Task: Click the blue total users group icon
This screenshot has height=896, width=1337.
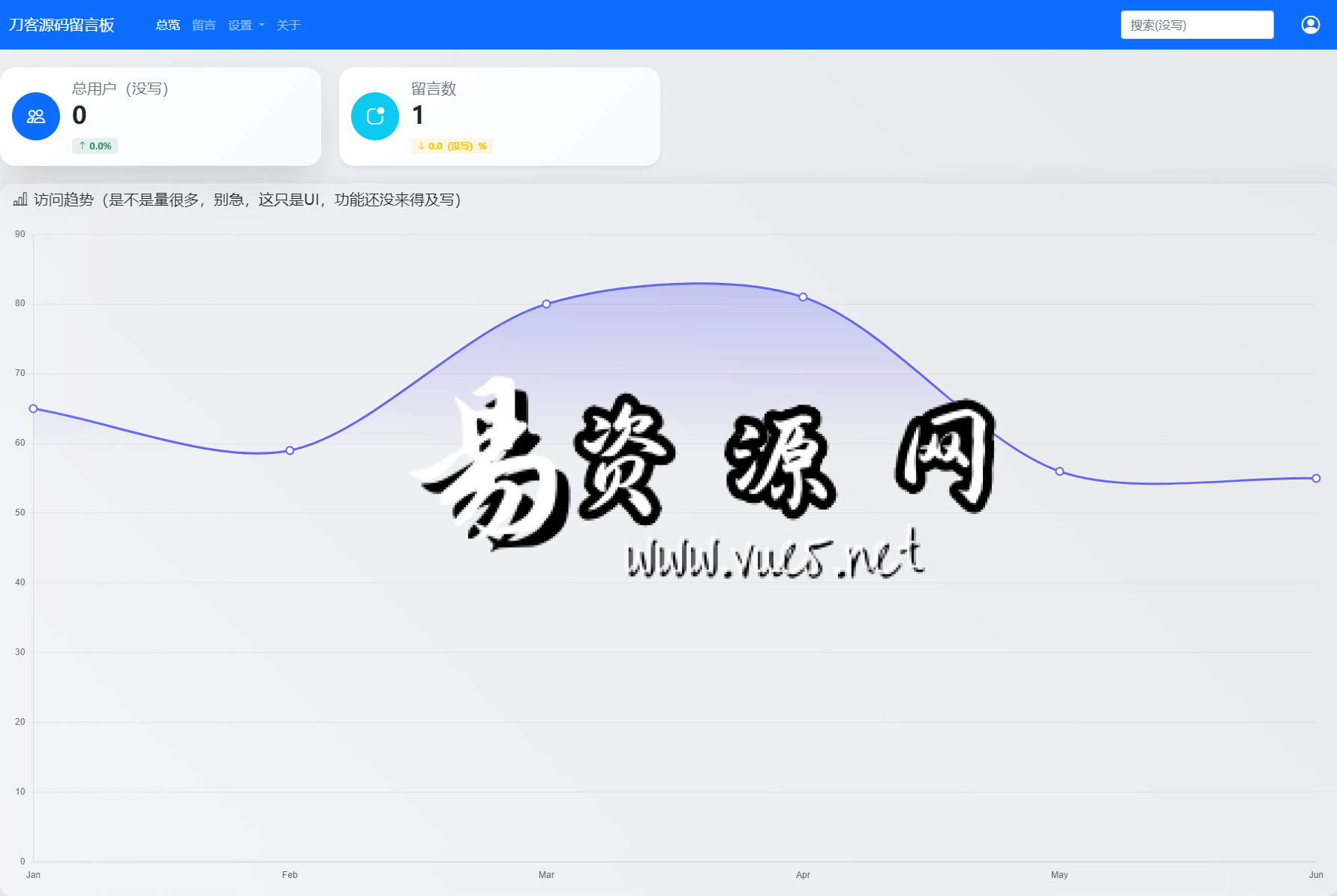Action: (x=36, y=116)
